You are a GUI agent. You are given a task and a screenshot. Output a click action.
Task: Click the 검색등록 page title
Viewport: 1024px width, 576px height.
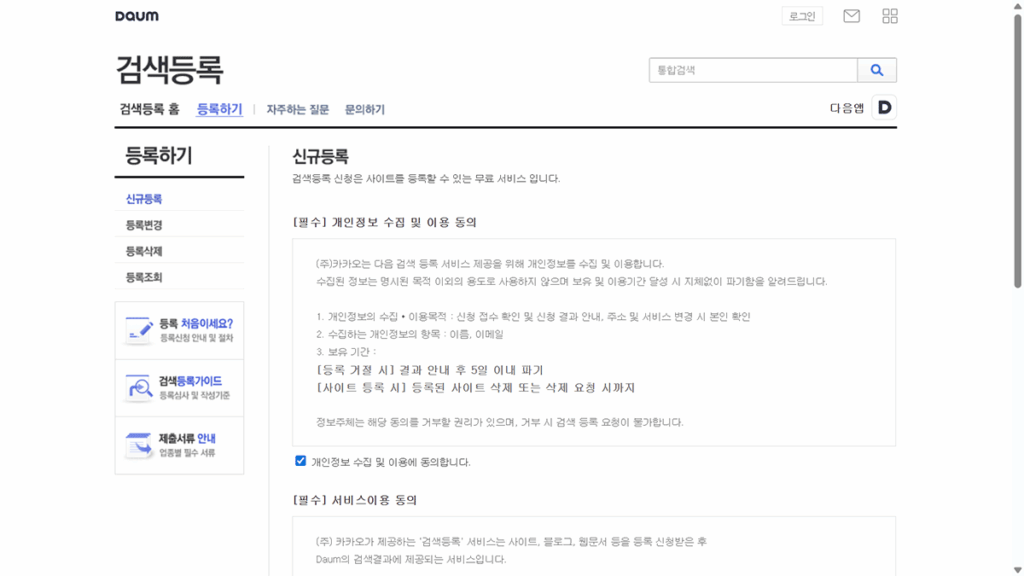coord(169,70)
